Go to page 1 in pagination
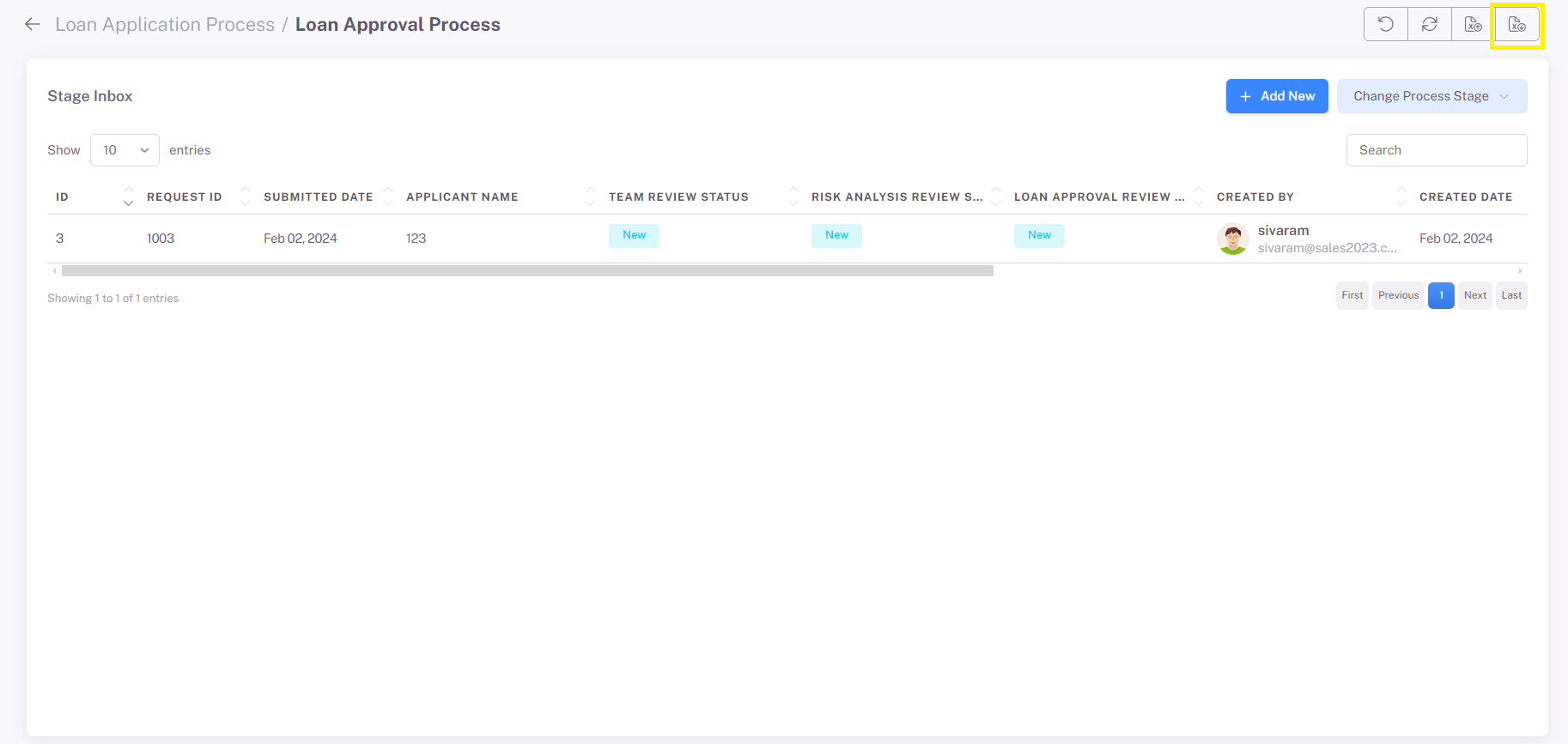1568x744 pixels. [1441, 295]
